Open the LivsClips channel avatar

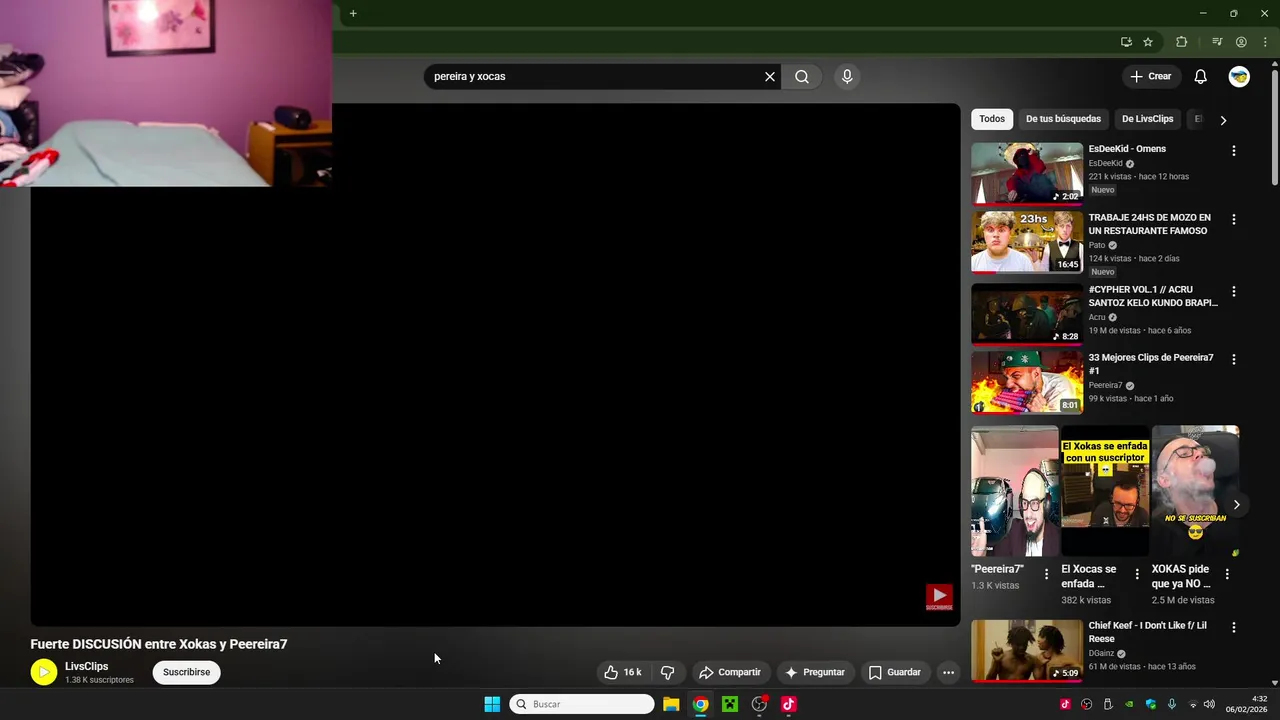(44, 673)
